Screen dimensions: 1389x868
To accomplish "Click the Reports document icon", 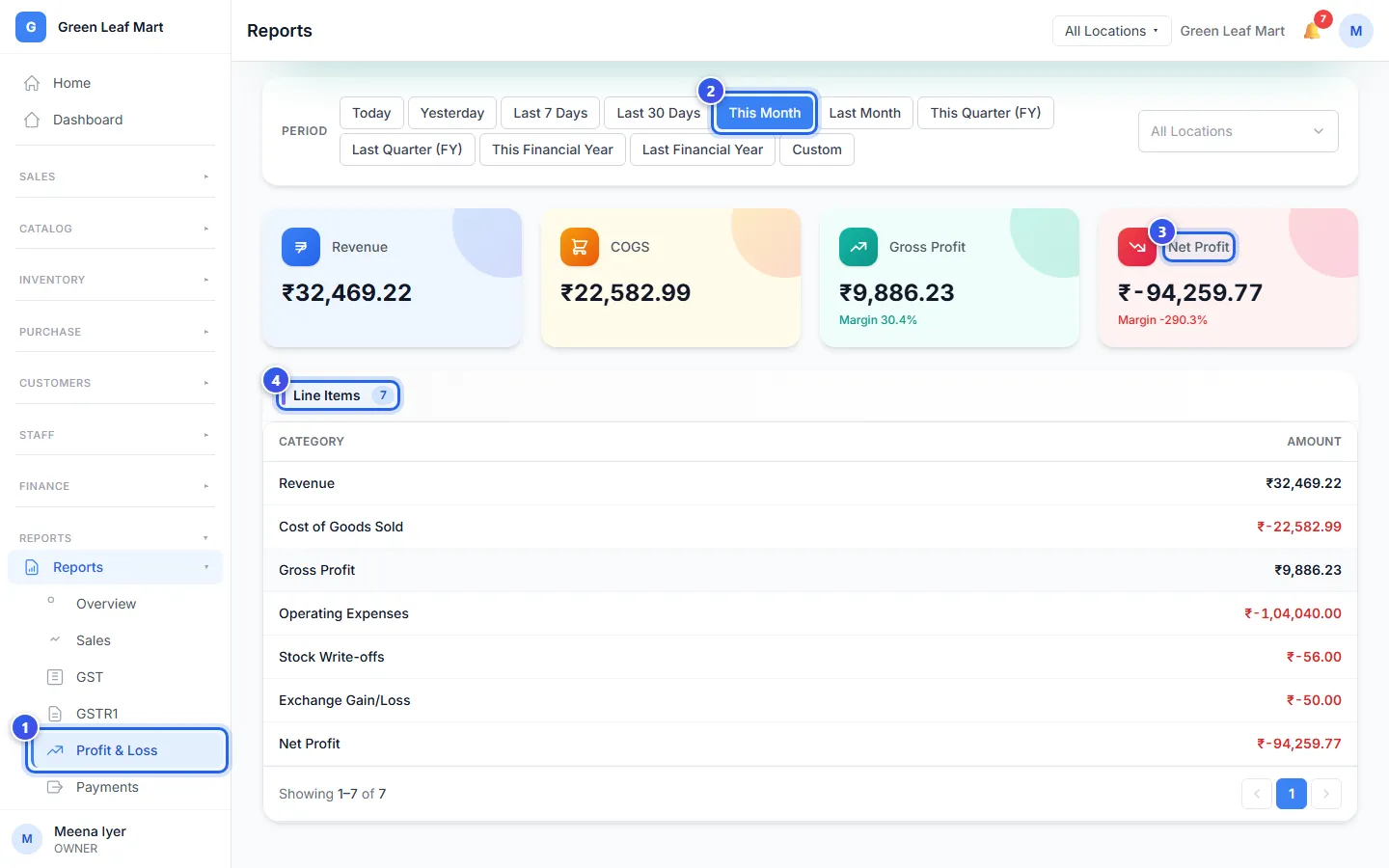I will coord(32,567).
